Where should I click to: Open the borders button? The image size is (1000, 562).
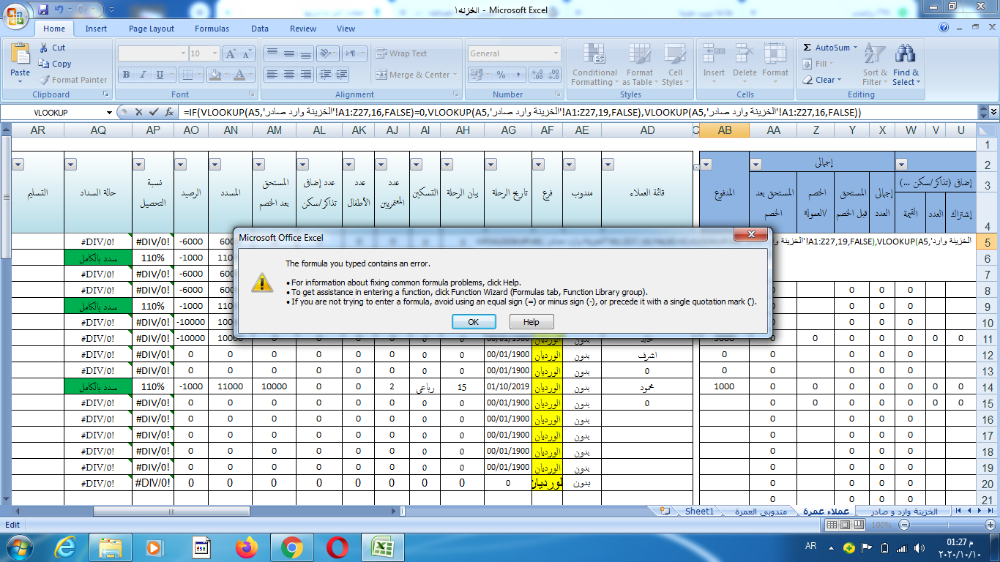tap(187, 75)
